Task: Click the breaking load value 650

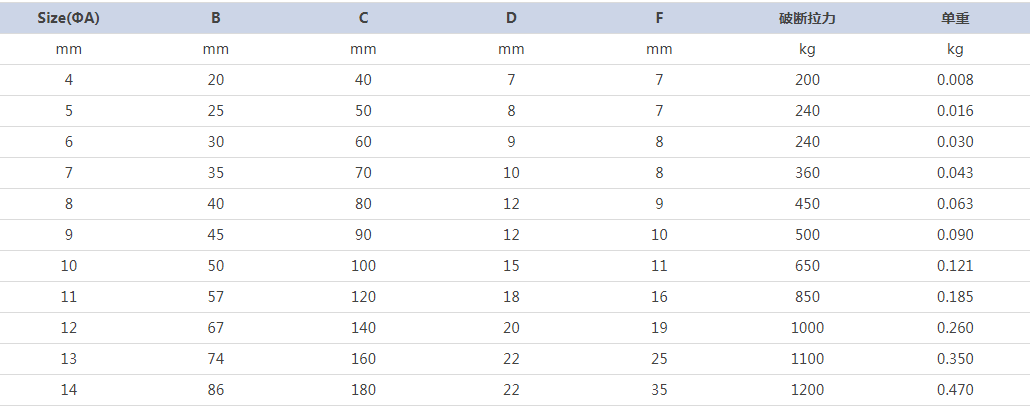Action: click(807, 266)
